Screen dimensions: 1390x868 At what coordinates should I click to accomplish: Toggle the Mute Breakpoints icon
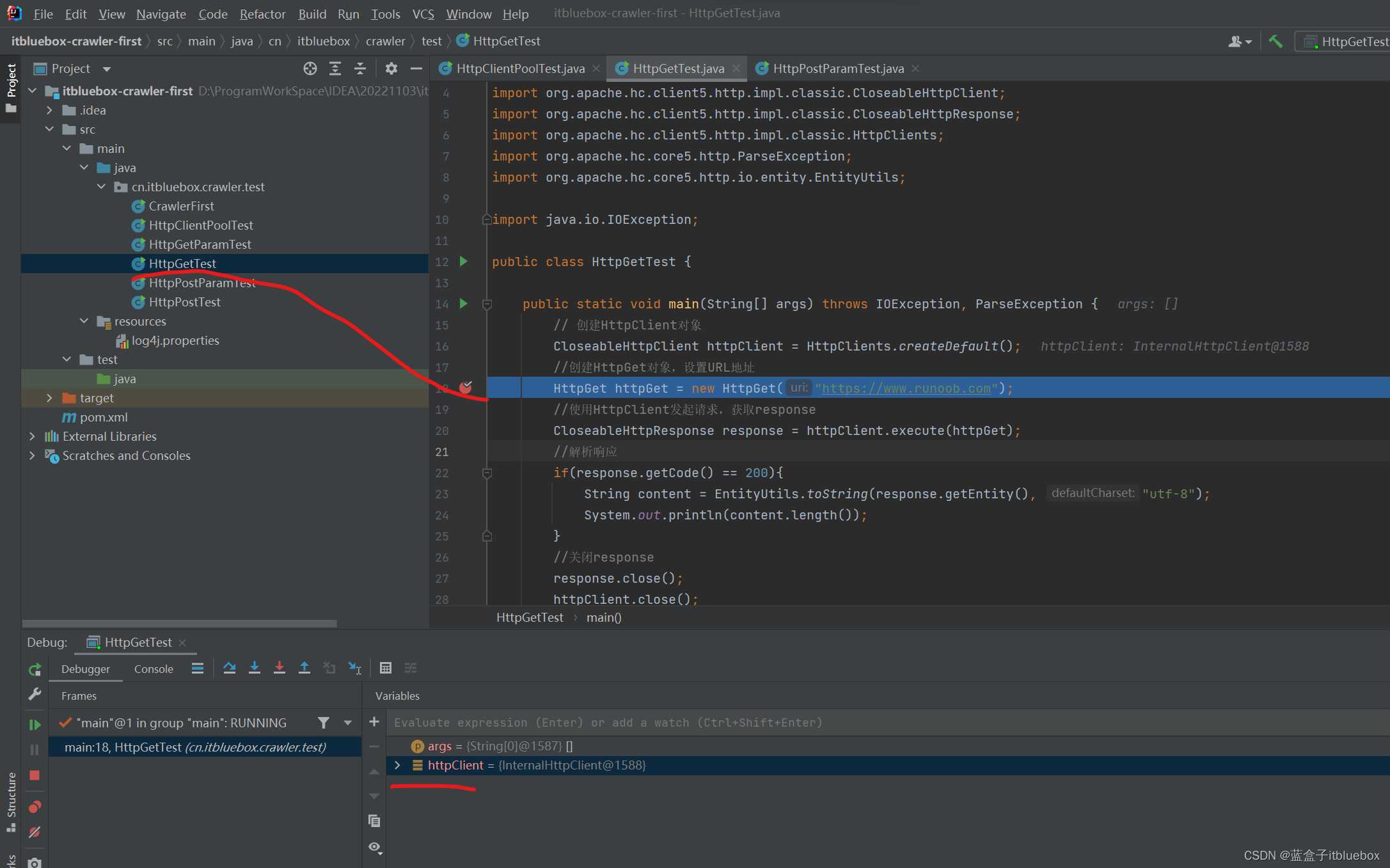pyautogui.click(x=35, y=832)
